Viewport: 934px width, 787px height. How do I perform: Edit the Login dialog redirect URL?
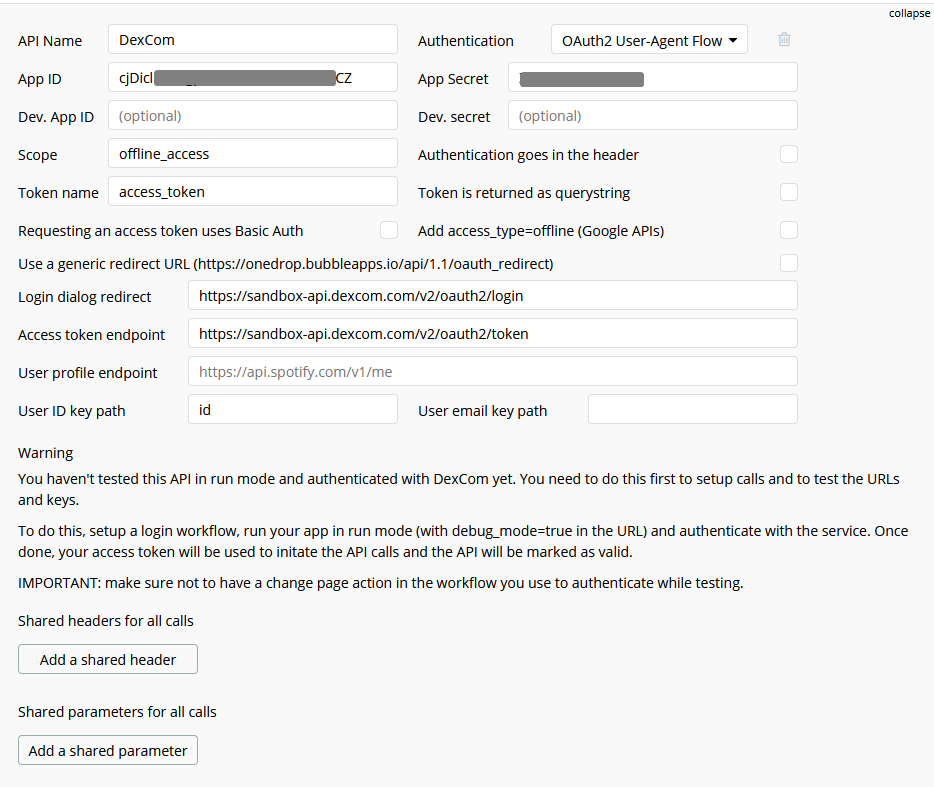click(492, 296)
